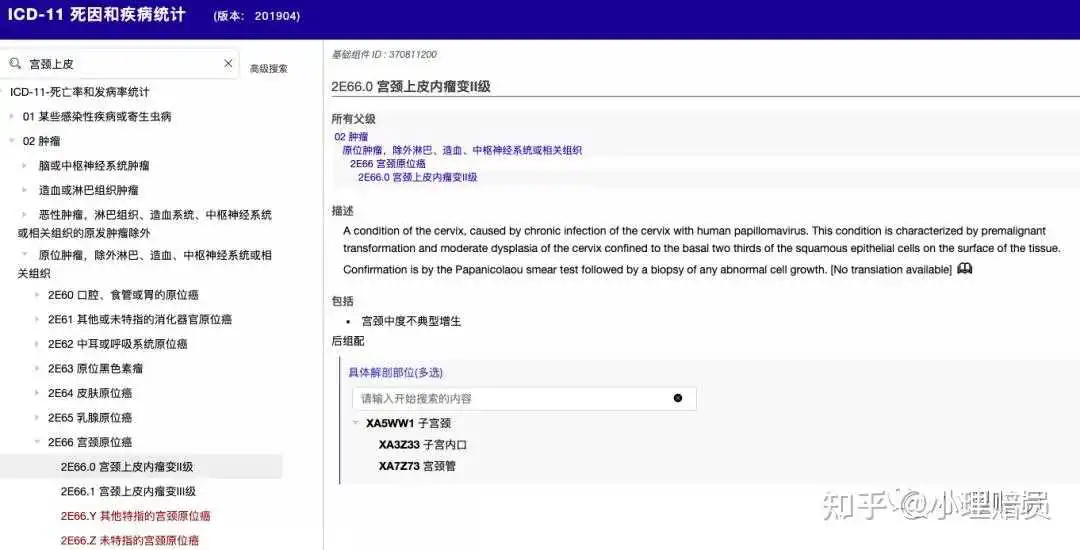The height and width of the screenshot is (550, 1080).
Task: Open the 高级搜索 advanced search link
Action: [269, 68]
